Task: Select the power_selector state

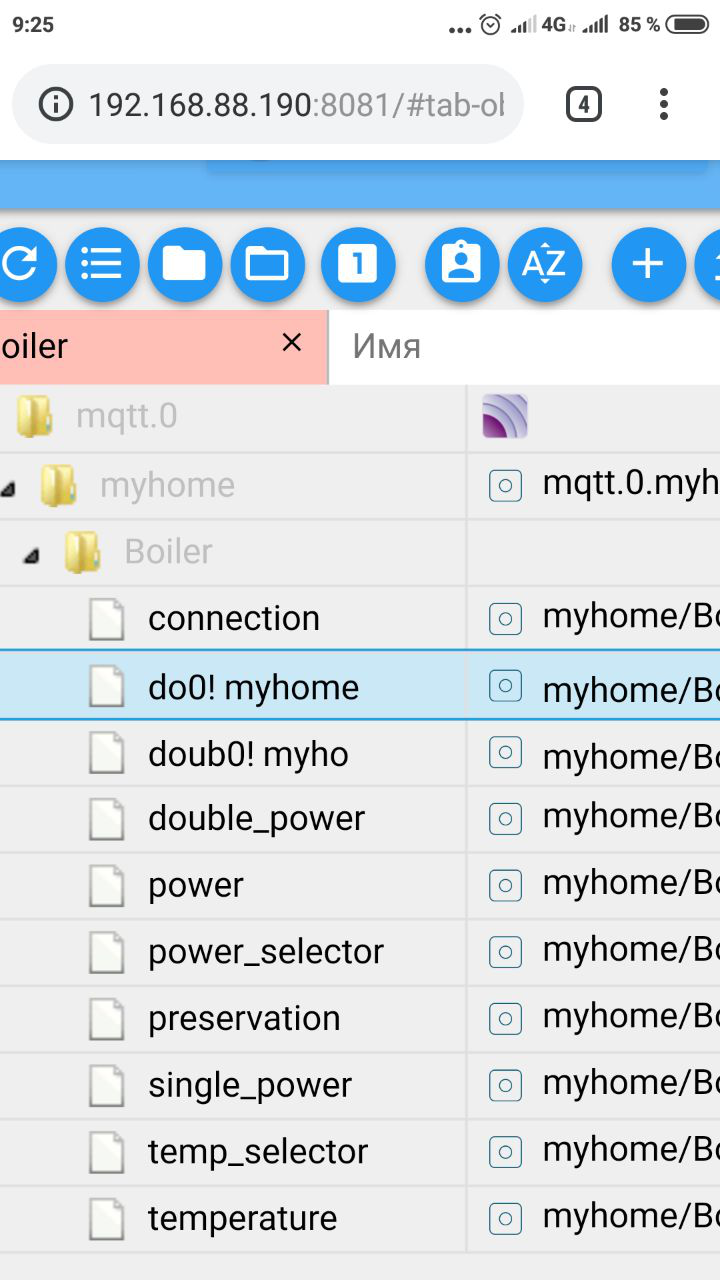Action: 265,951
